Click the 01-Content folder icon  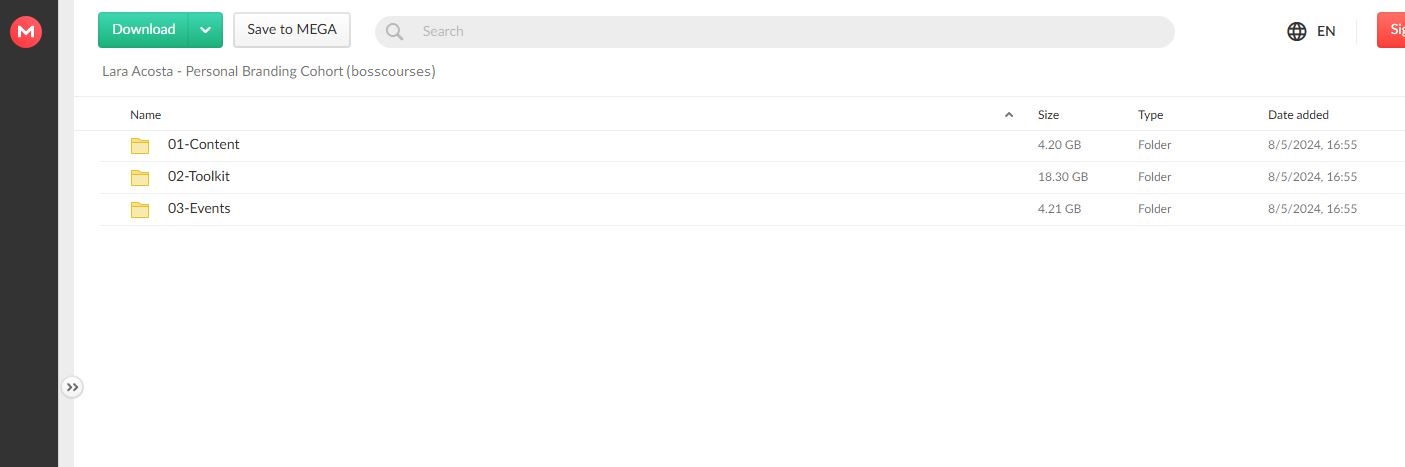point(140,146)
